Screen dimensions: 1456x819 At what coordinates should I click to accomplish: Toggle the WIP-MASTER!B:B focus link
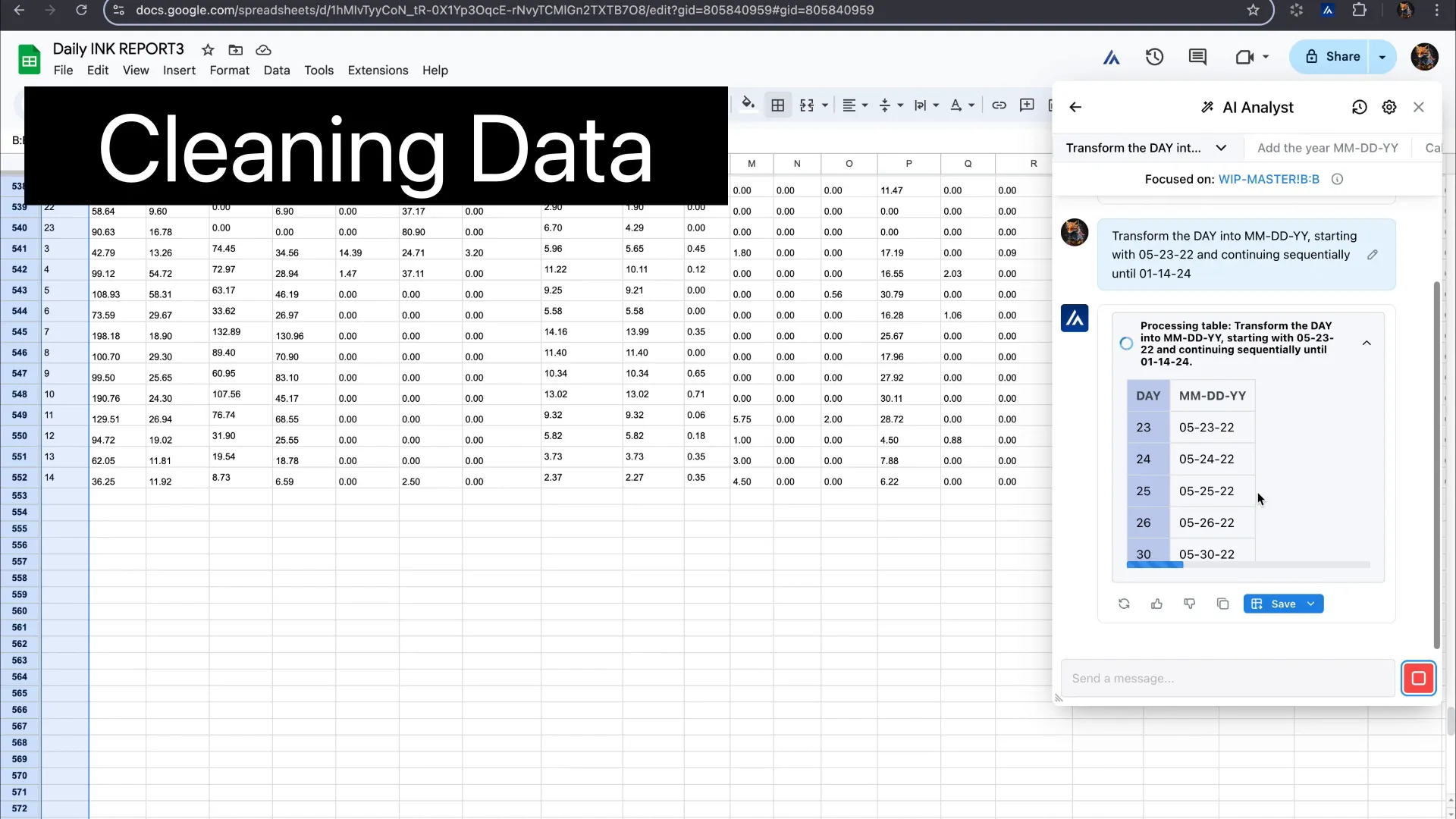click(x=1270, y=178)
